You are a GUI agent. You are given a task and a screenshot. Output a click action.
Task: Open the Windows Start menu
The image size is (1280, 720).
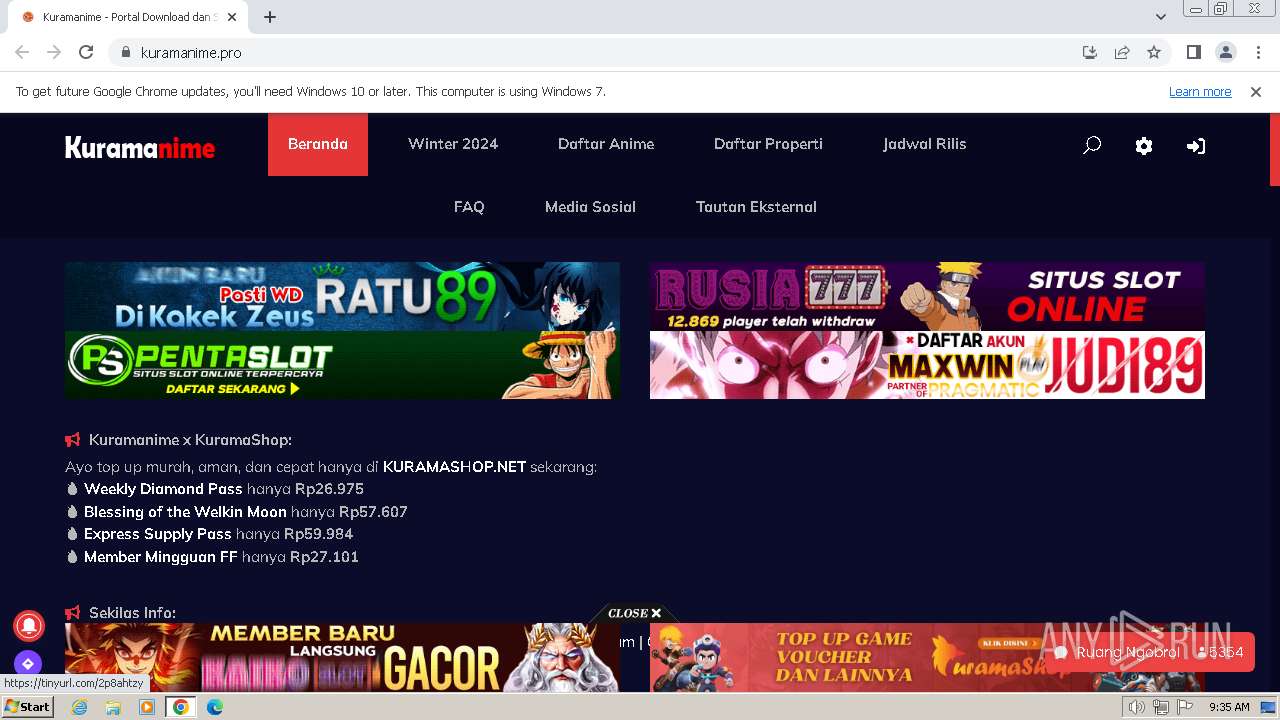click(27, 707)
